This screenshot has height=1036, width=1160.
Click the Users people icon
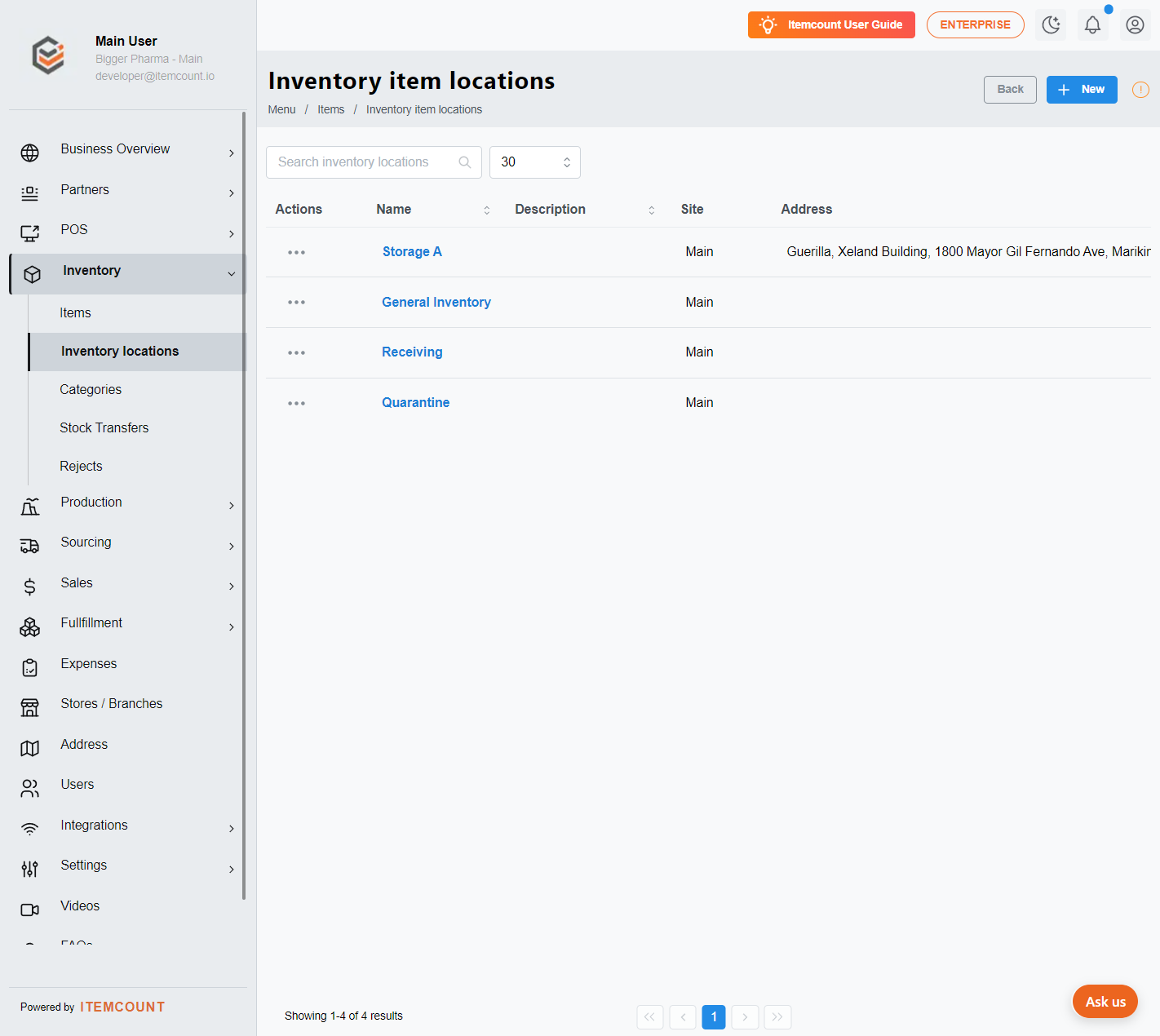30,788
